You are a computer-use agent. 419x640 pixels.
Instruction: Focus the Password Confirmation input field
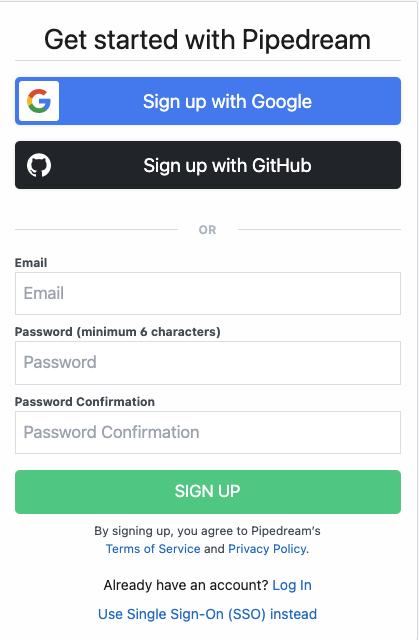pos(208,432)
